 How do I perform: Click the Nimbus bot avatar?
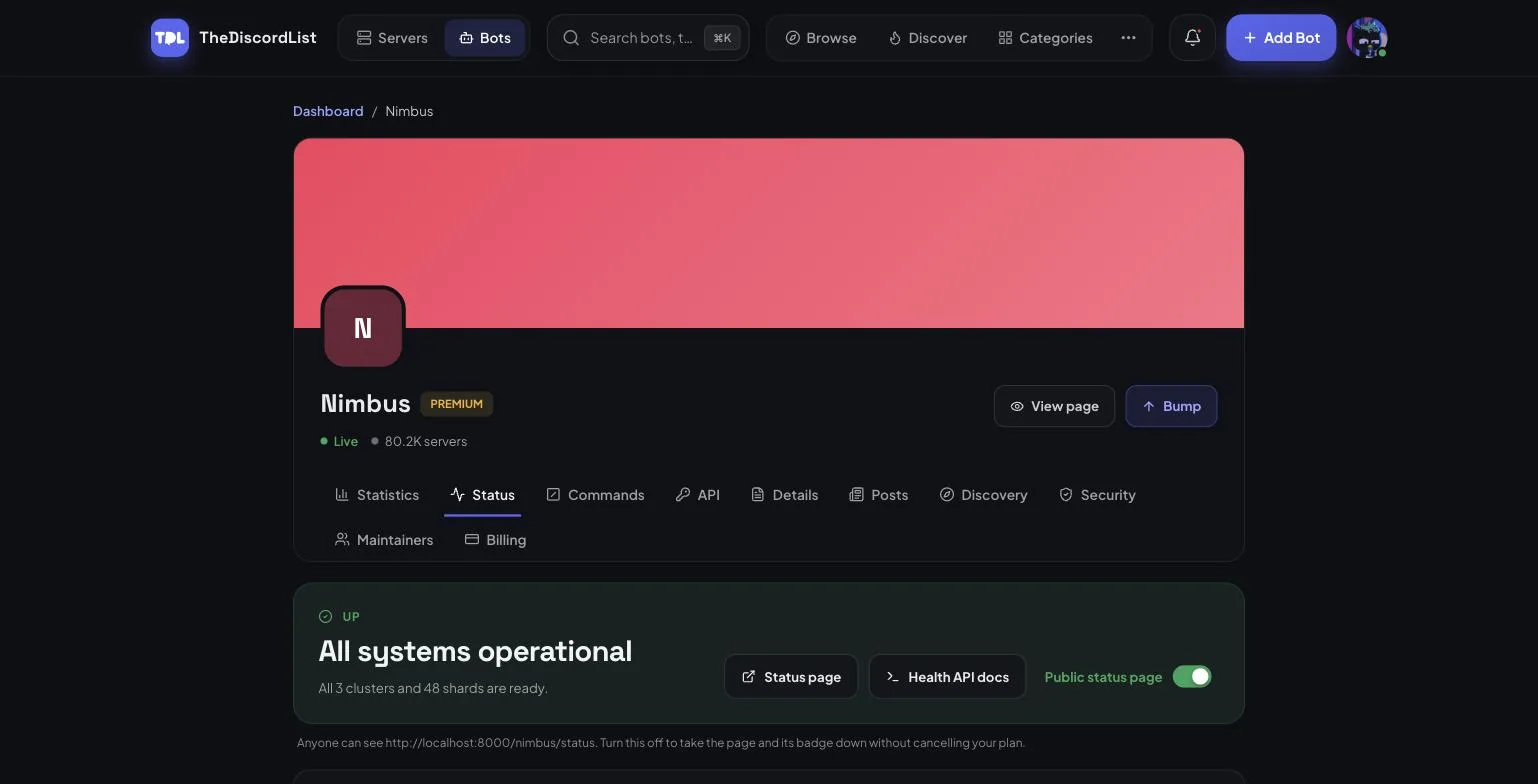point(363,327)
